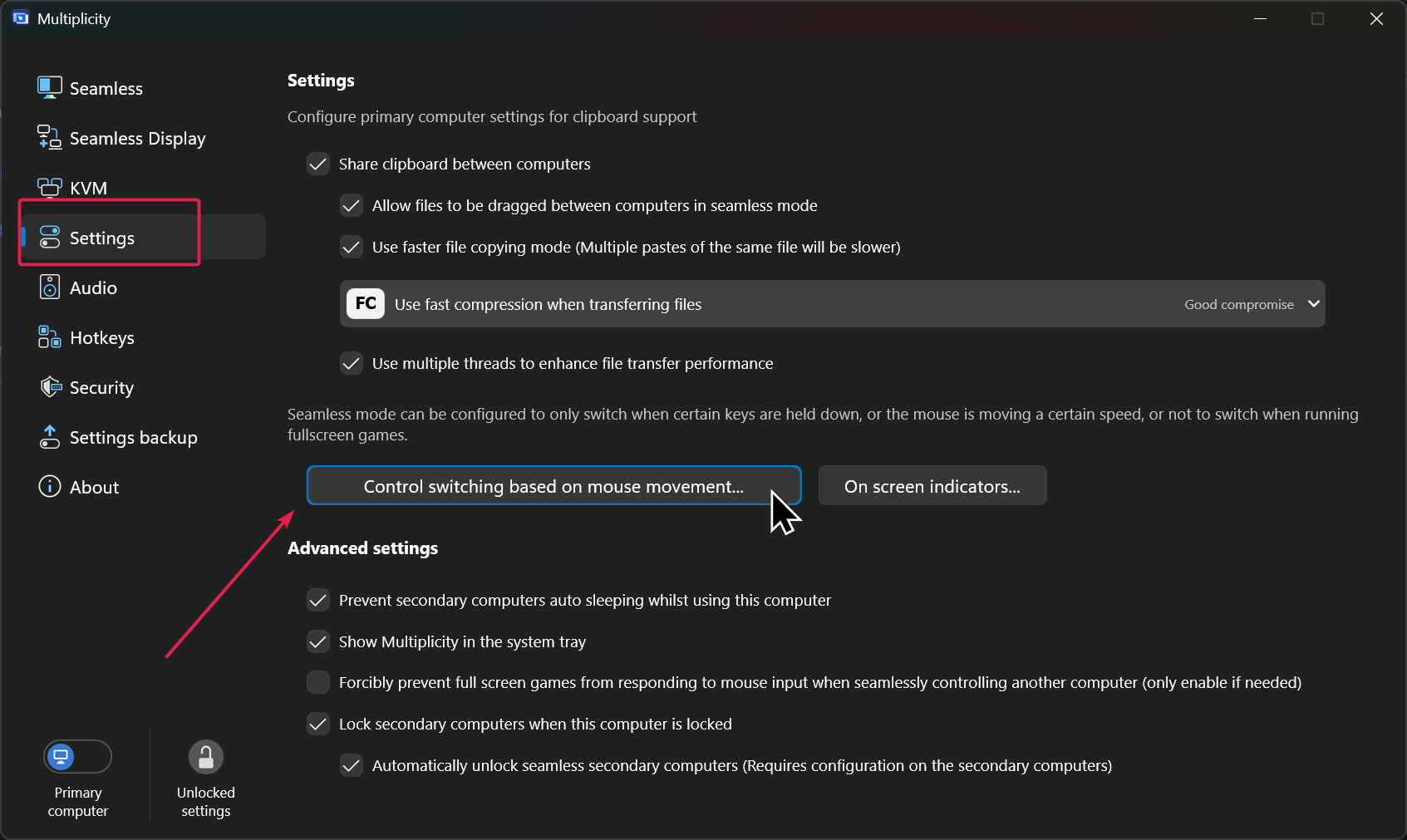Uncheck Use multiple threads for file transfer

352,363
